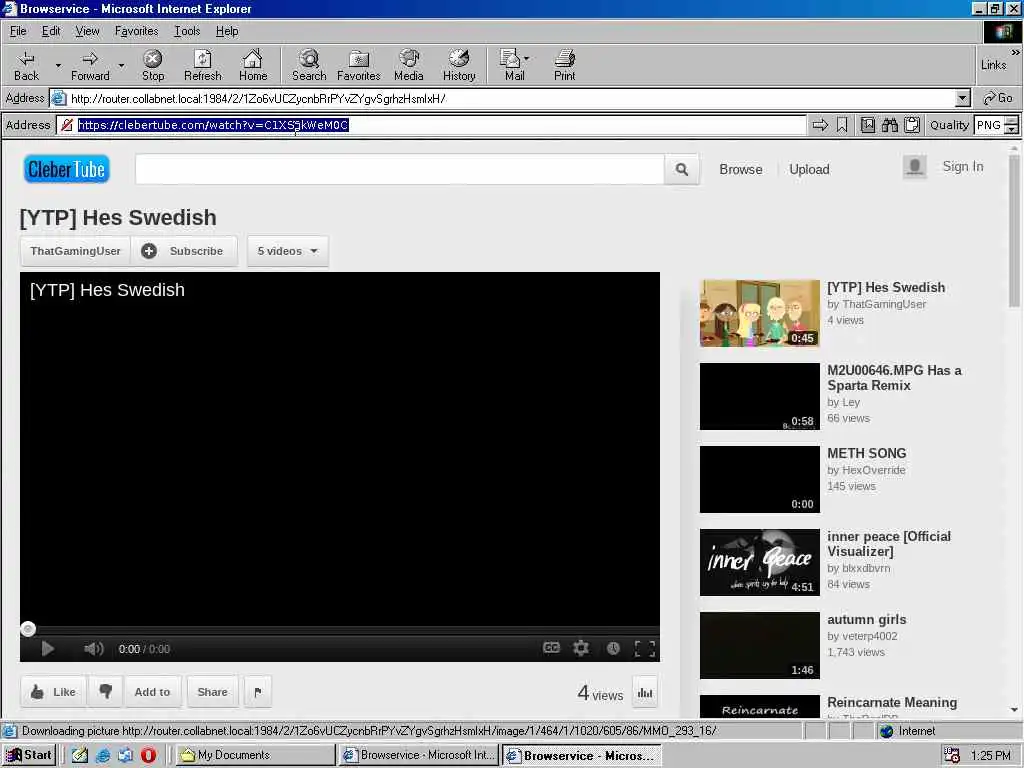Screen dimensions: 1024x768
Task: Toggle Subscribe to ThatGamingUser
Action: pos(184,251)
